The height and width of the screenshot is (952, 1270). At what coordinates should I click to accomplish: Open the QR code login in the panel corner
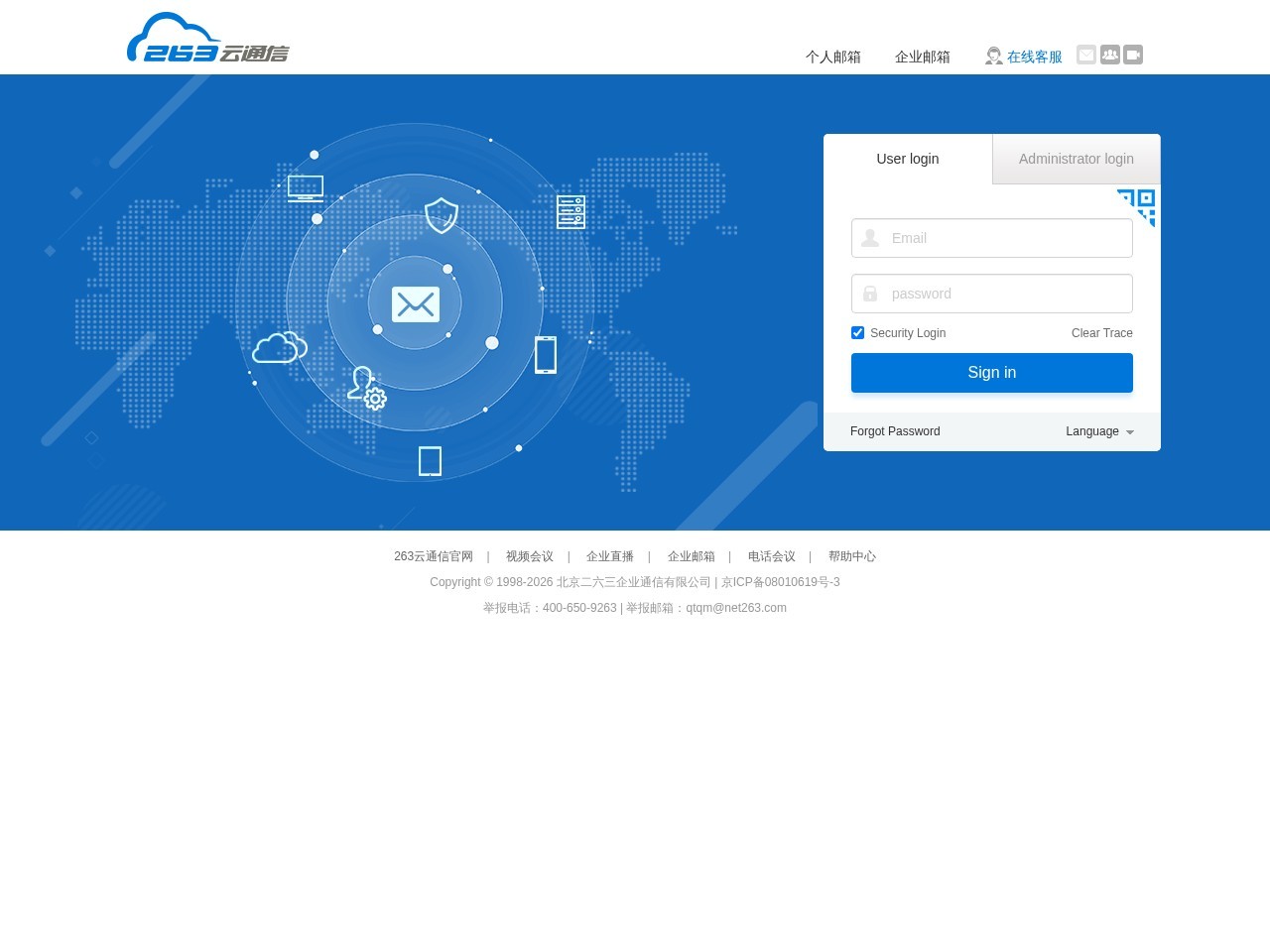1136,207
